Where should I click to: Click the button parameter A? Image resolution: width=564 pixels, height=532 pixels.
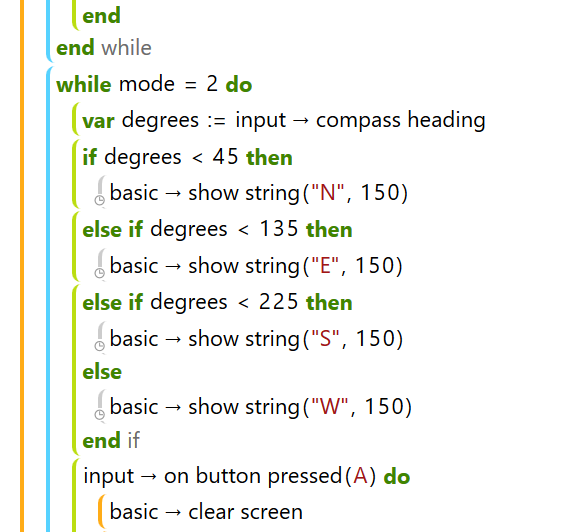point(360,476)
